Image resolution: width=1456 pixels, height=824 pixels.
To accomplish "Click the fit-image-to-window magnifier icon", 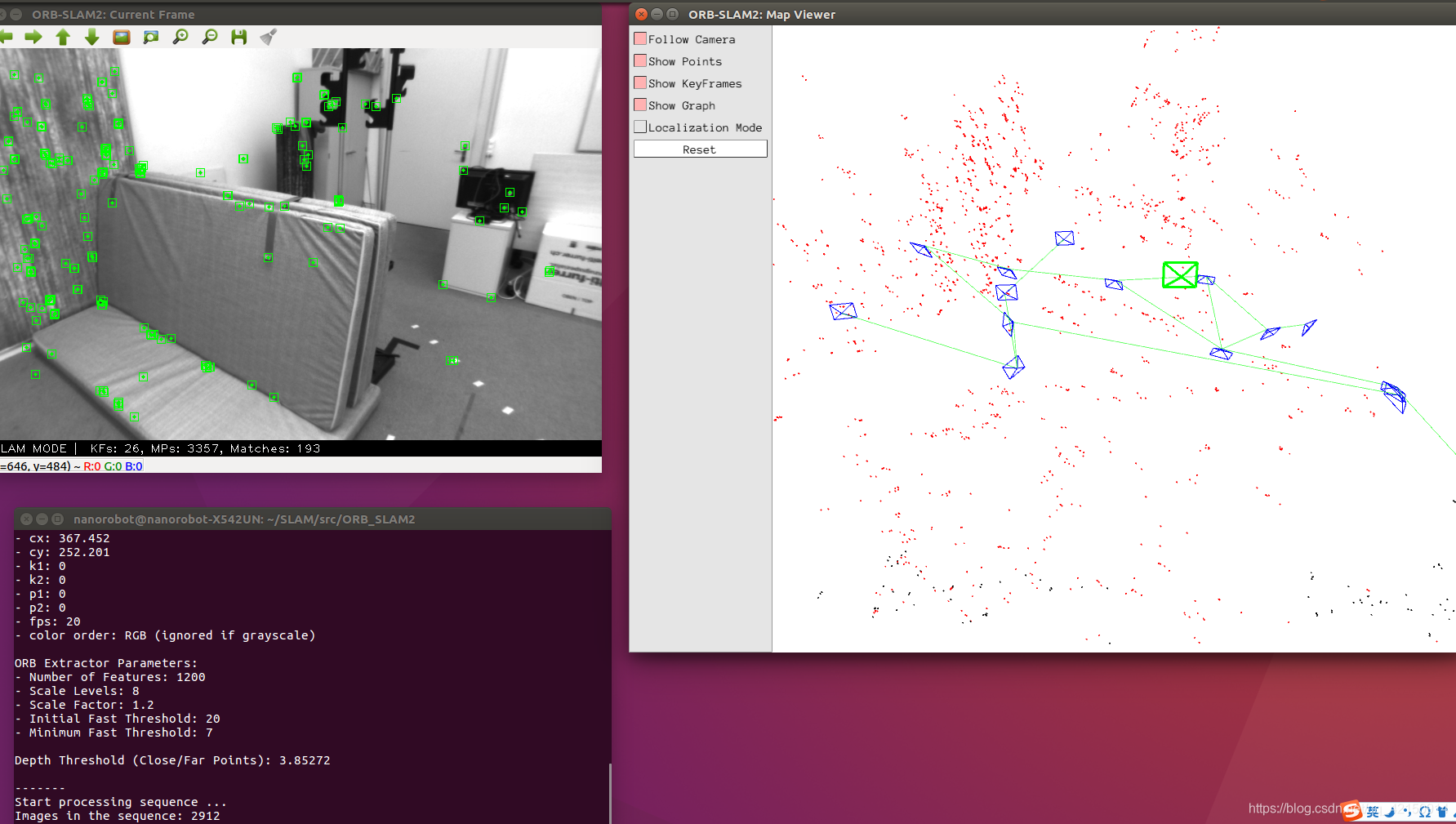I will pos(151,37).
